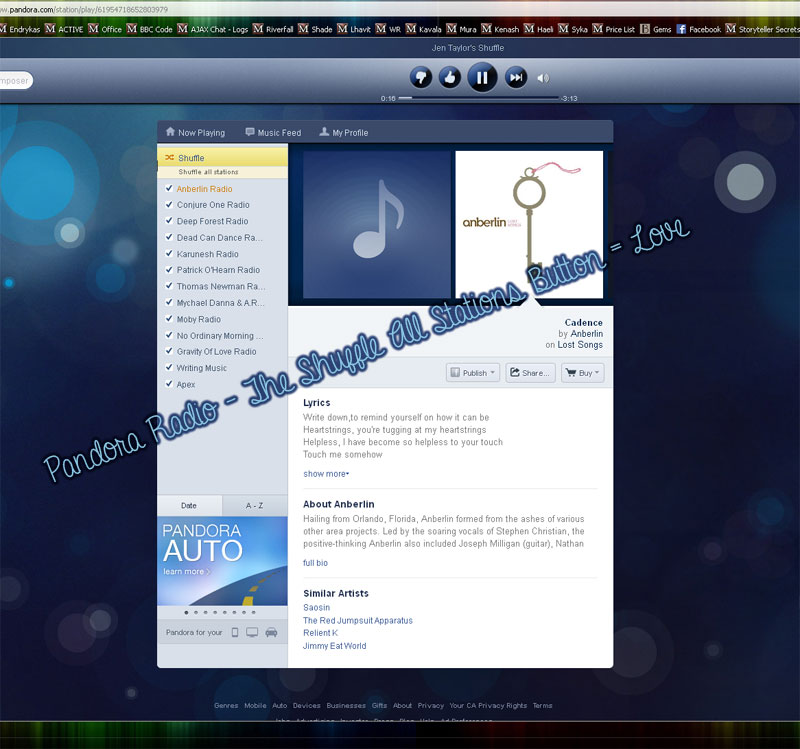
Task: Open the AJAX Chat - Logs bookmark
Action: click(x=213, y=29)
